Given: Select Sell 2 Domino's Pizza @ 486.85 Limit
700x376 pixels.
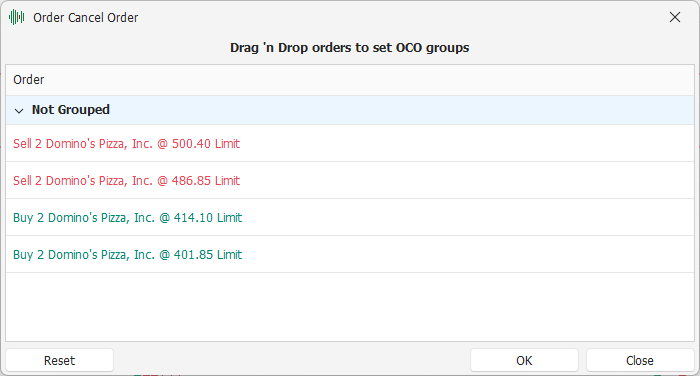Looking at the screenshot, I should point(350,180).
